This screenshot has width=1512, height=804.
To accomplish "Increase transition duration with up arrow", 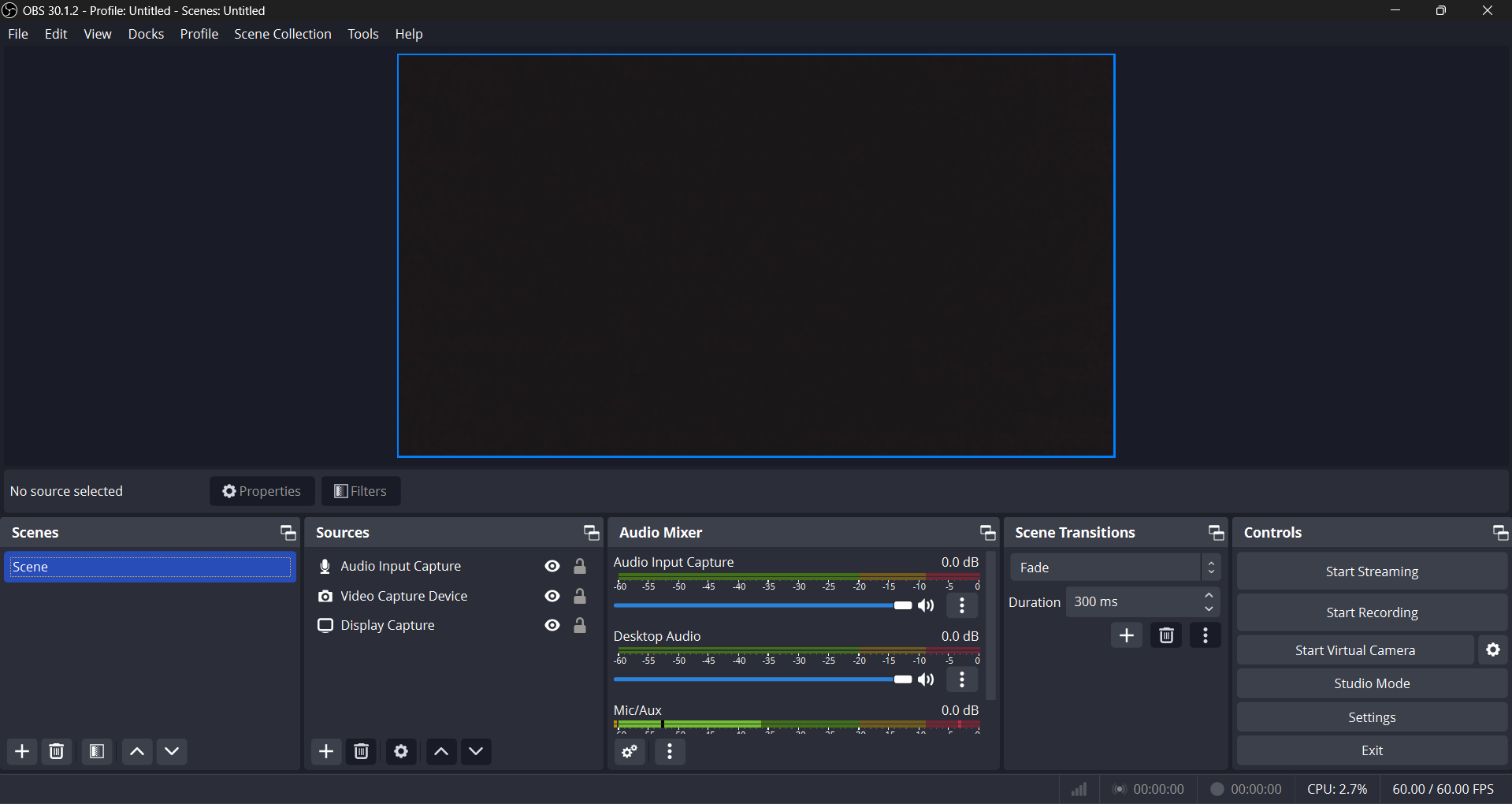I will tap(1209, 595).
